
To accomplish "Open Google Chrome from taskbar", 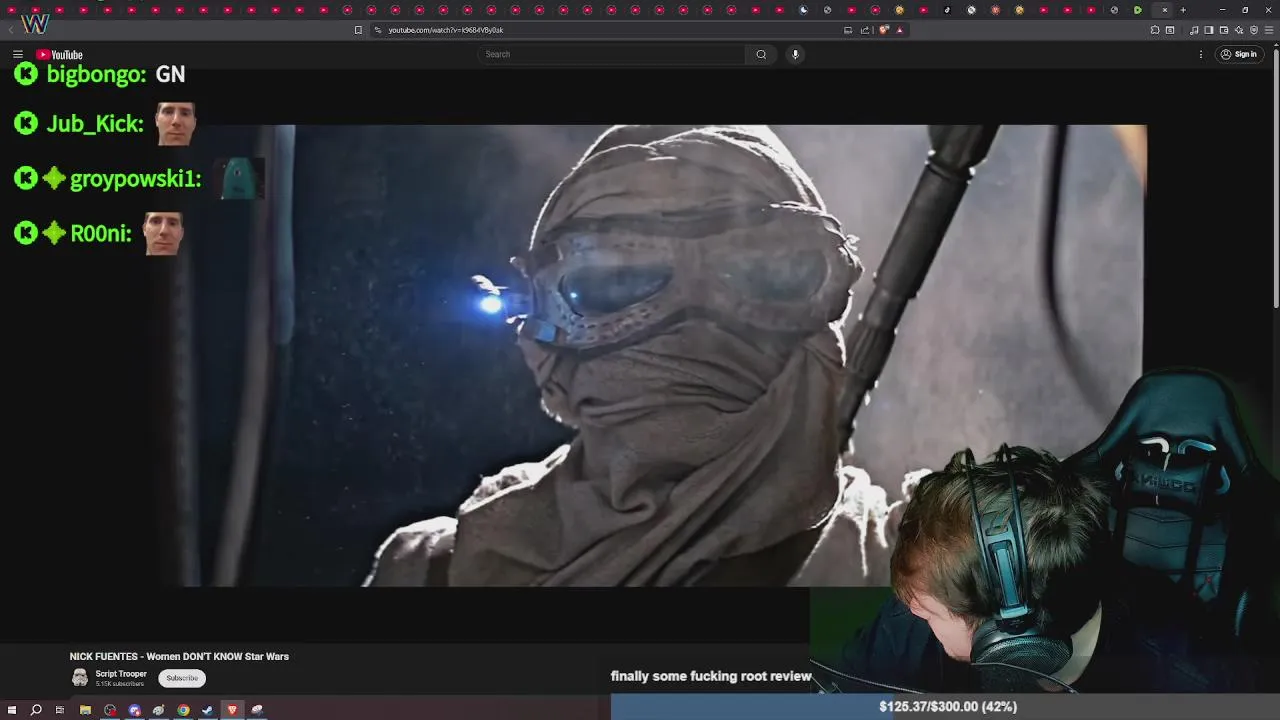I will (x=183, y=710).
